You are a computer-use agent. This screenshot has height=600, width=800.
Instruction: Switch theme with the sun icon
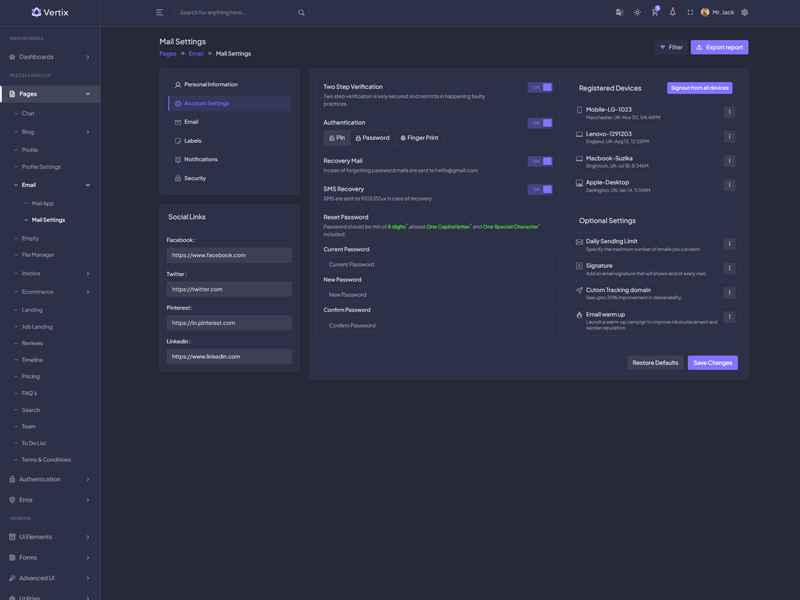click(637, 13)
